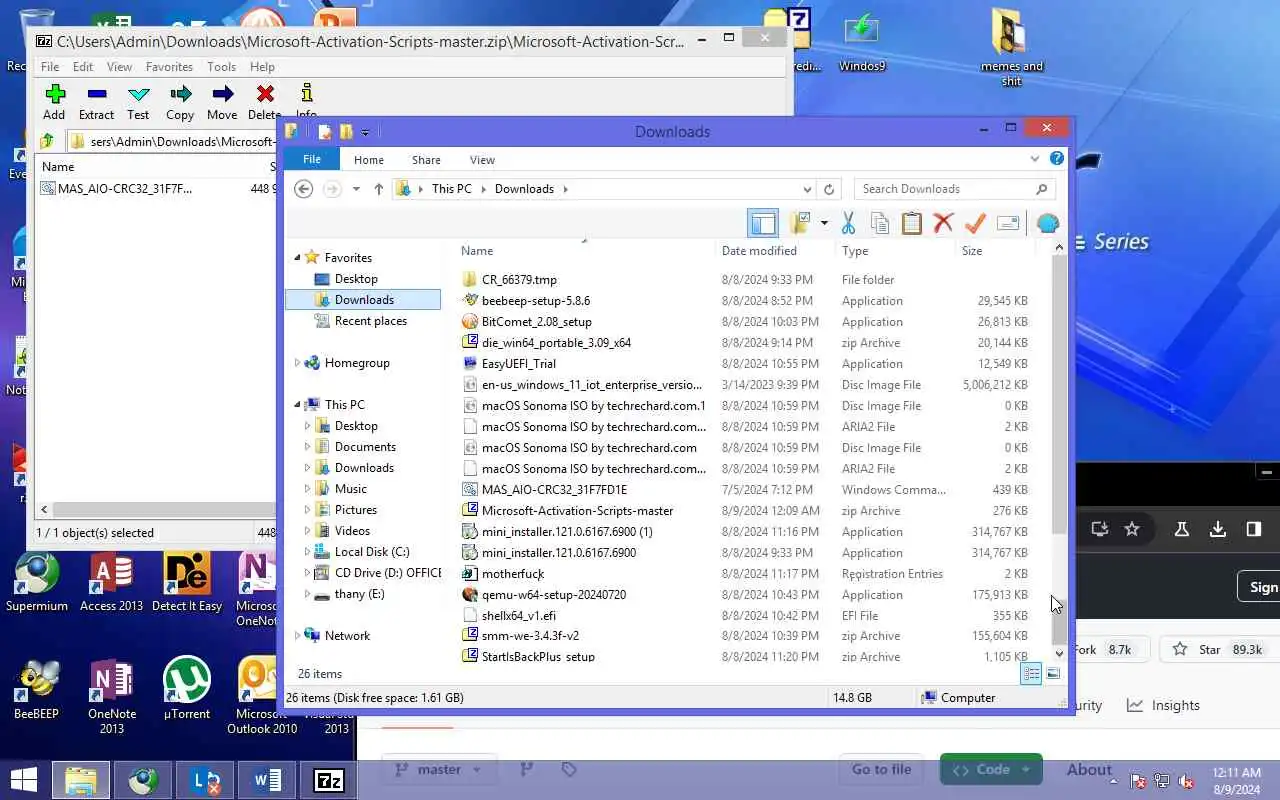Screen dimensions: 1280x800
Task: Click the Insights link in browser window
Action: [1163, 705]
